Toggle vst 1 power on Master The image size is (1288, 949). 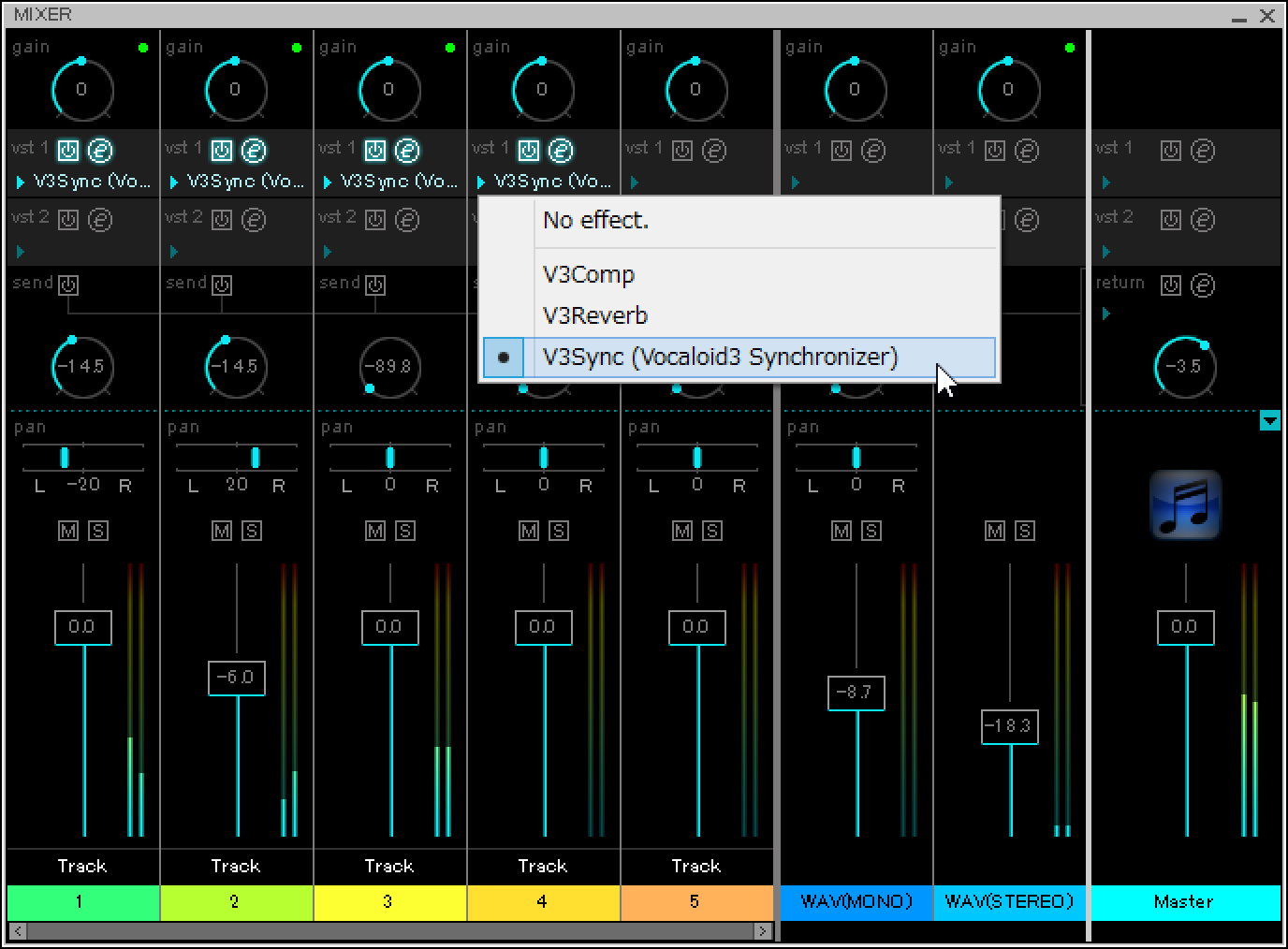point(1171,150)
